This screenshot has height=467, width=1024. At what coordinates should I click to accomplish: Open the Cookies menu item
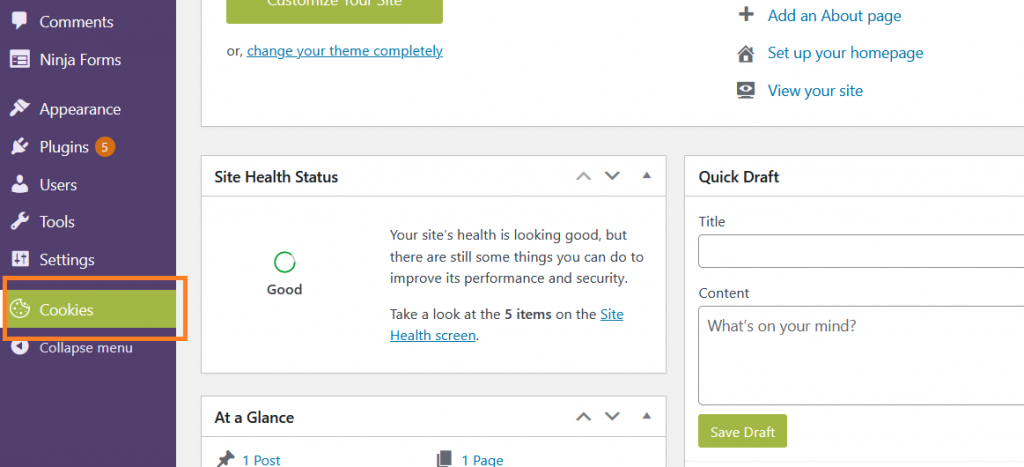[x=89, y=309]
